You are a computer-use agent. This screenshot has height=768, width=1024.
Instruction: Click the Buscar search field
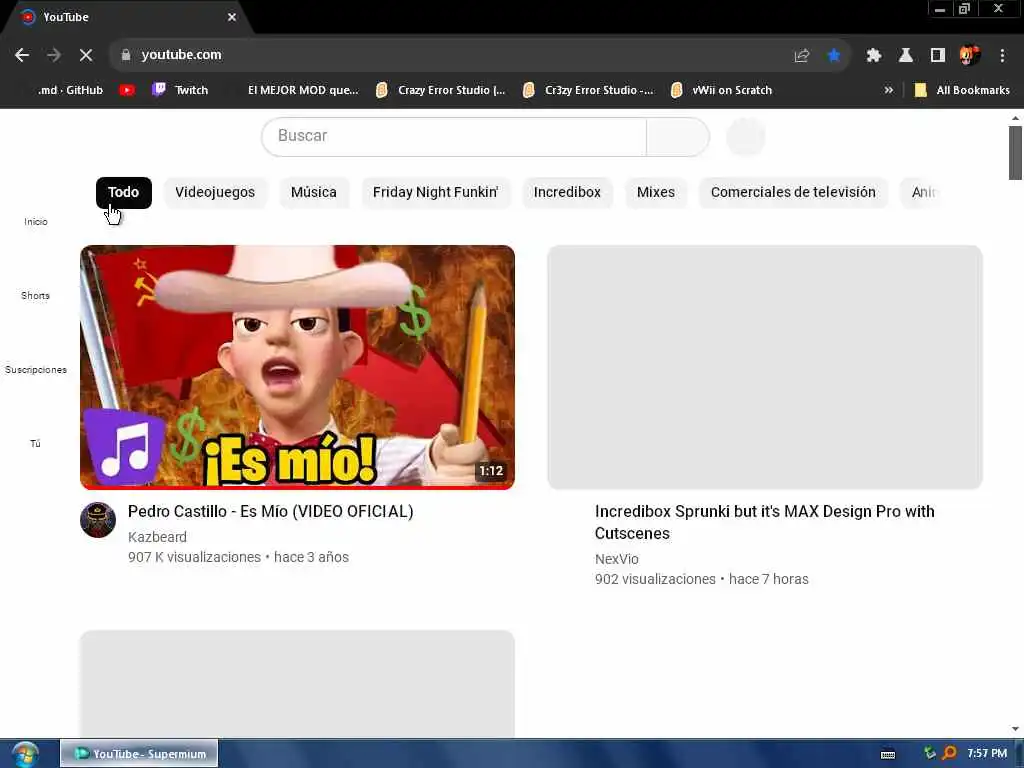(454, 136)
